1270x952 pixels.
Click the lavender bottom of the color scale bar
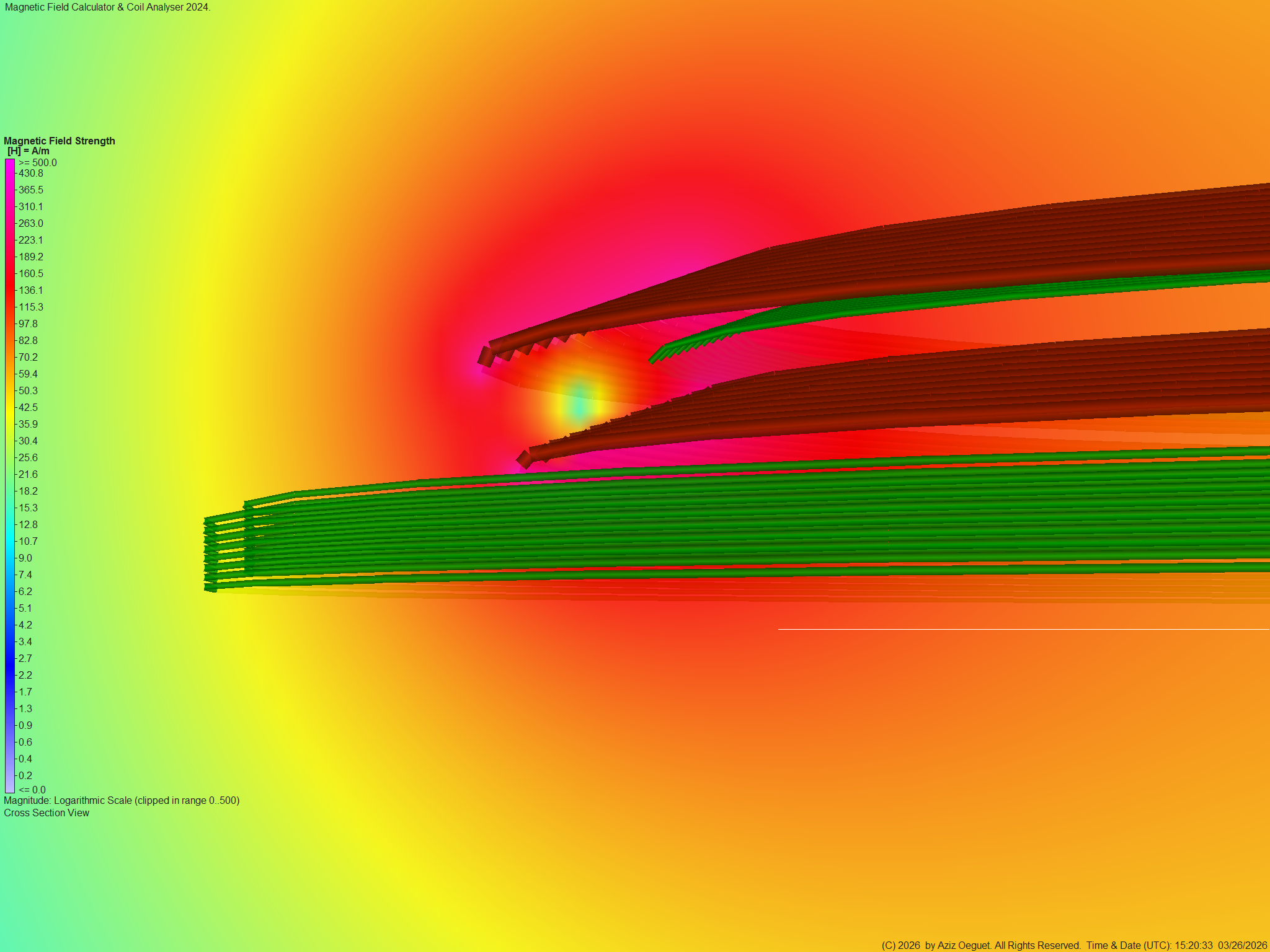pos(10,787)
